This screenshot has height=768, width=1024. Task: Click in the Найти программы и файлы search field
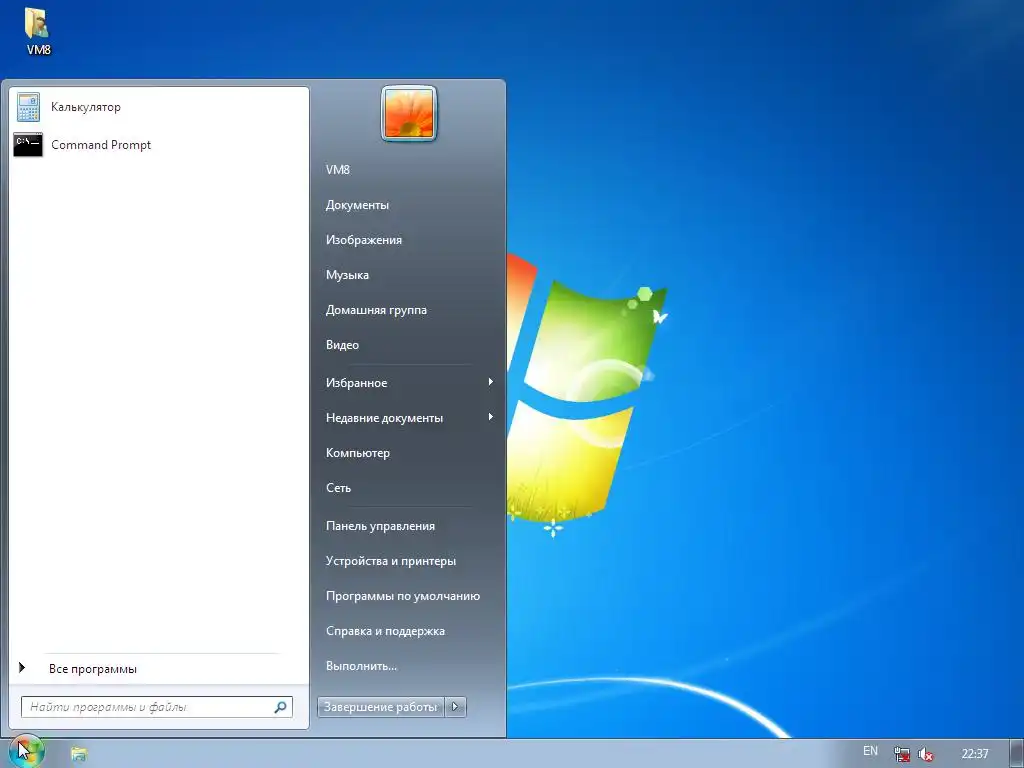(x=157, y=707)
